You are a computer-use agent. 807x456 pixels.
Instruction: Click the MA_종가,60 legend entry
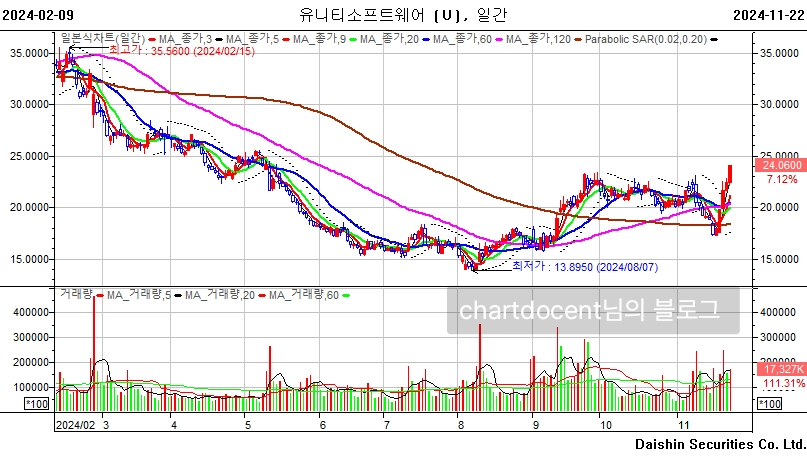[462, 39]
